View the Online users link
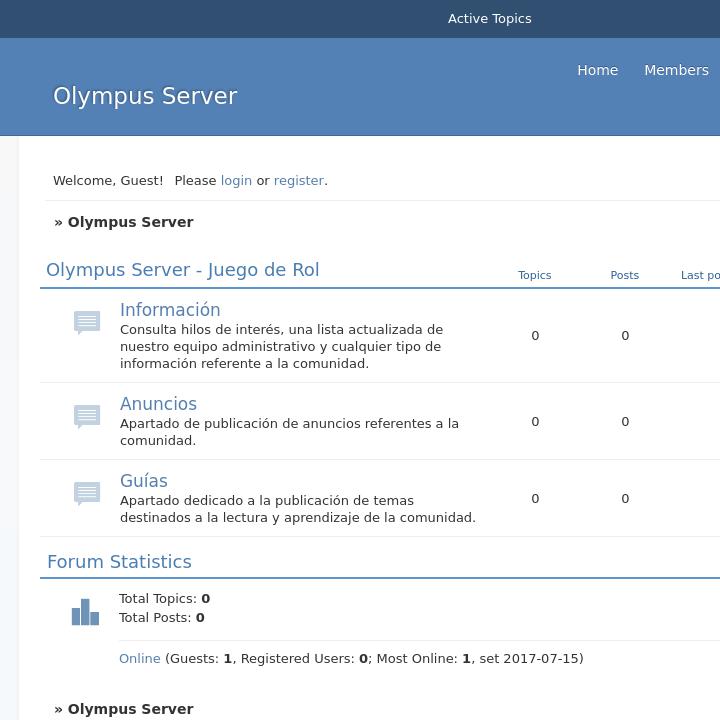This screenshot has height=720, width=720. [x=140, y=659]
